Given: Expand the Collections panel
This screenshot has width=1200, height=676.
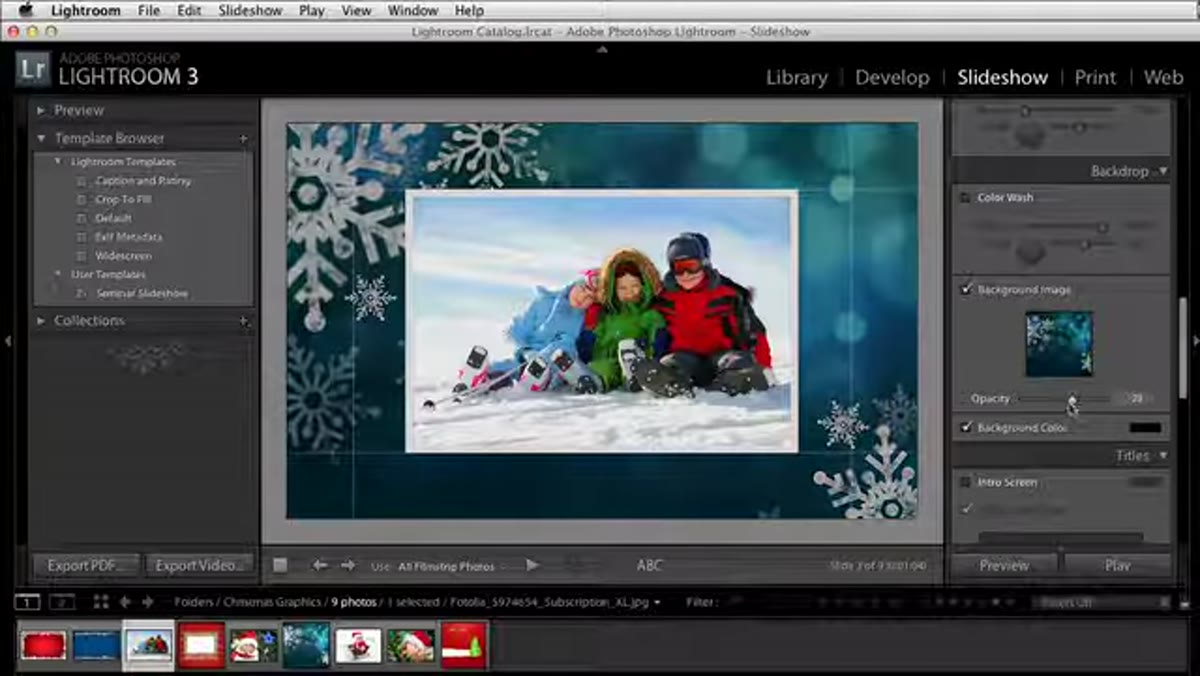Looking at the screenshot, I should 41,321.
